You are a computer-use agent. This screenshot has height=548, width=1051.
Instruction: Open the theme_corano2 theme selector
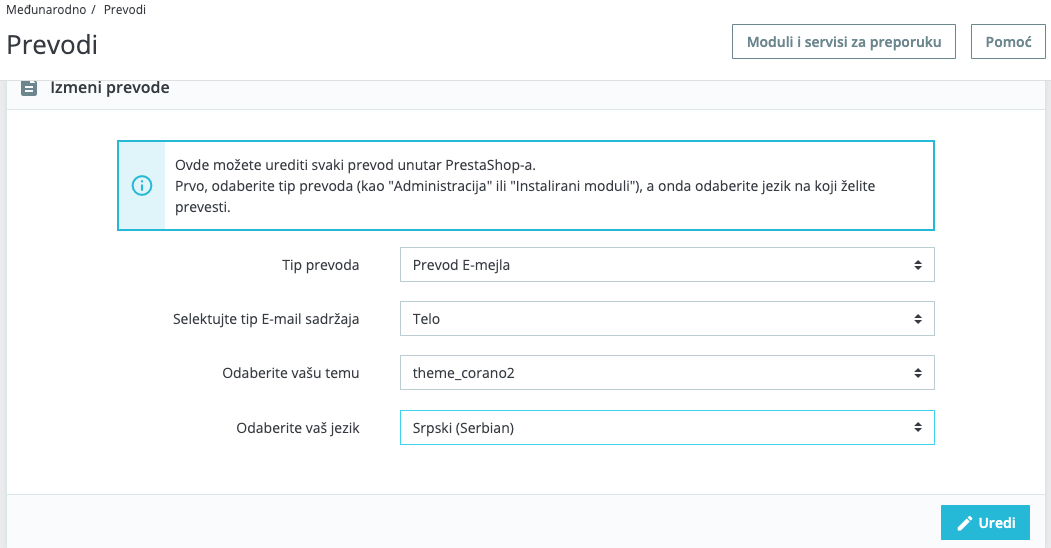coord(666,373)
